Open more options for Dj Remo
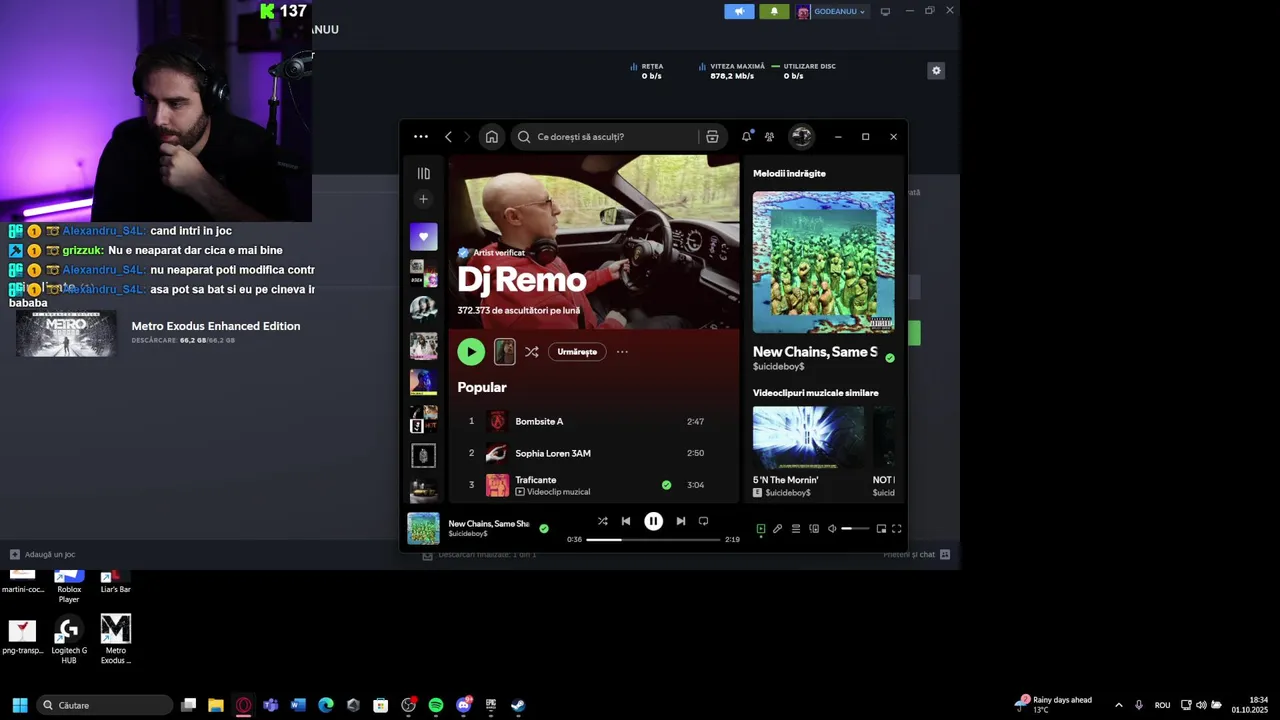The image size is (1280, 720). point(622,352)
